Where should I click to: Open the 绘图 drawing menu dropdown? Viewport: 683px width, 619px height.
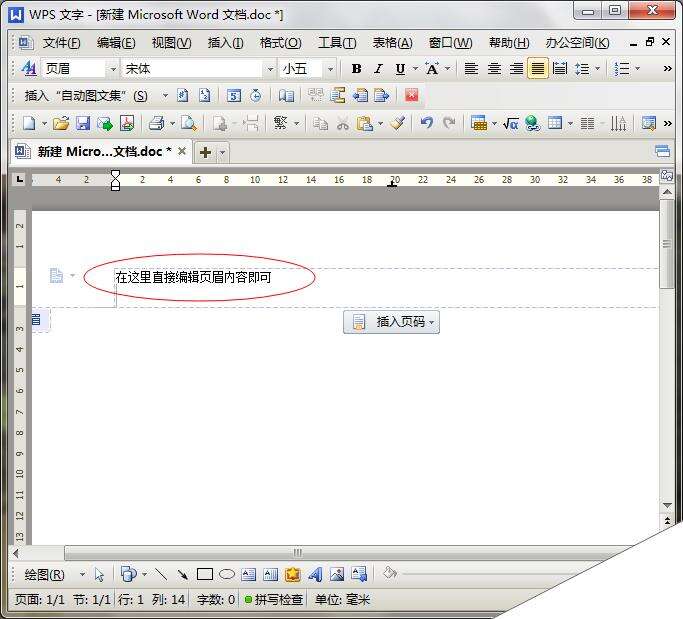click(x=82, y=575)
